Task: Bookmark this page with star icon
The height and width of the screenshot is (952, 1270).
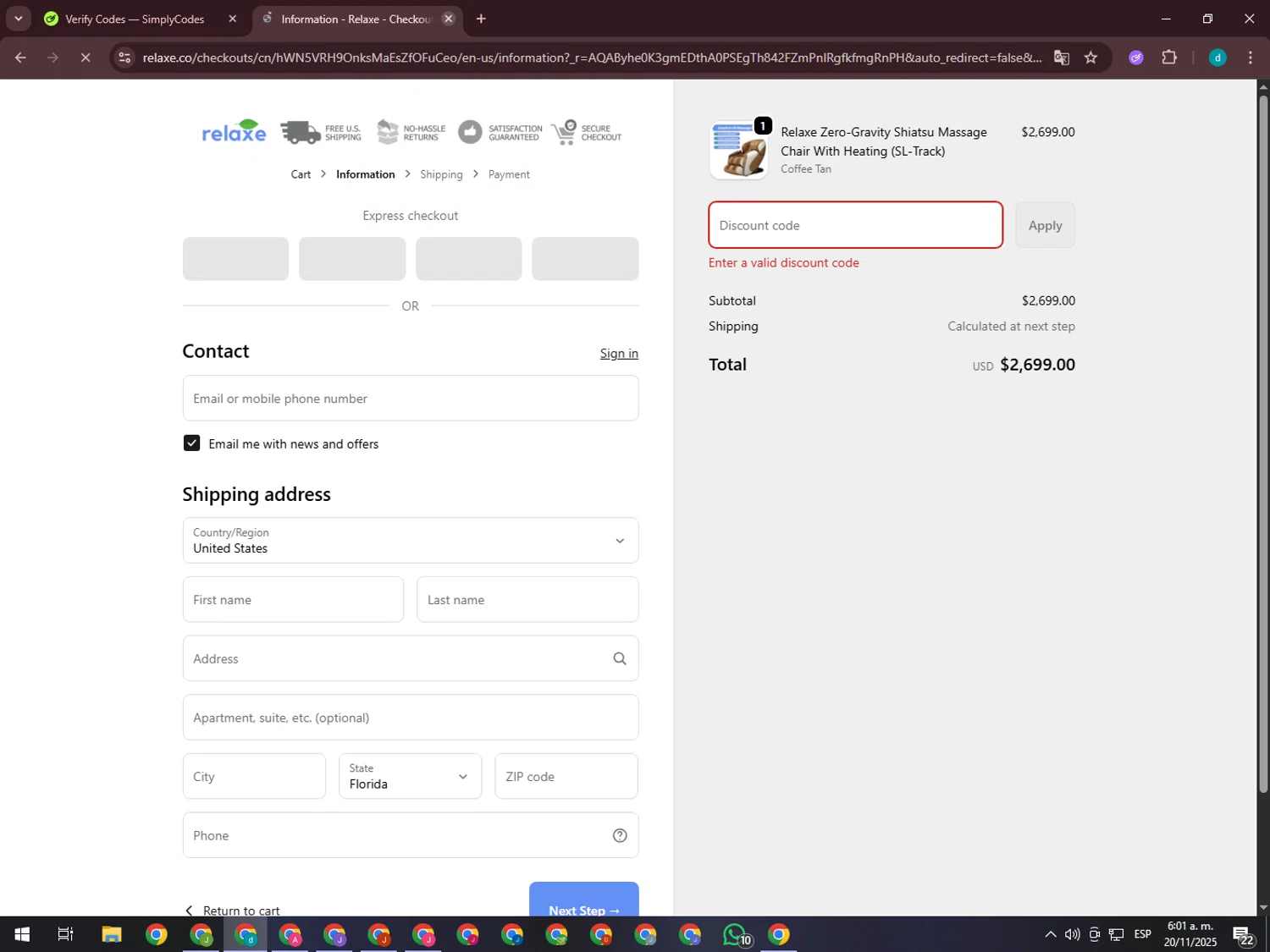Action: 1091,58
